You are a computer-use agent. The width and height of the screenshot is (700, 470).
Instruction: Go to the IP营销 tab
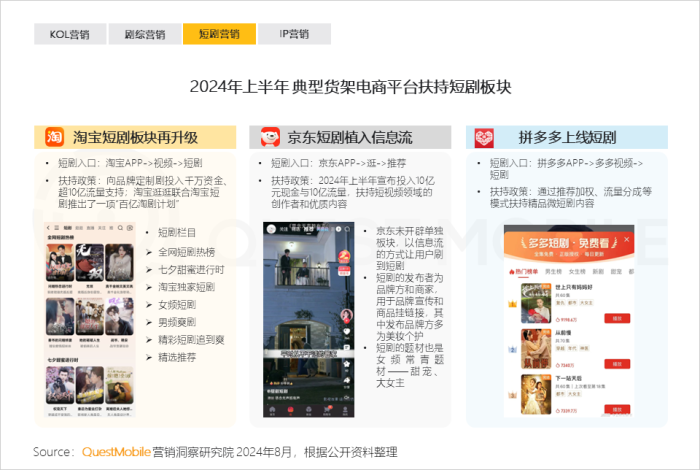pyautogui.click(x=287, y=34)
